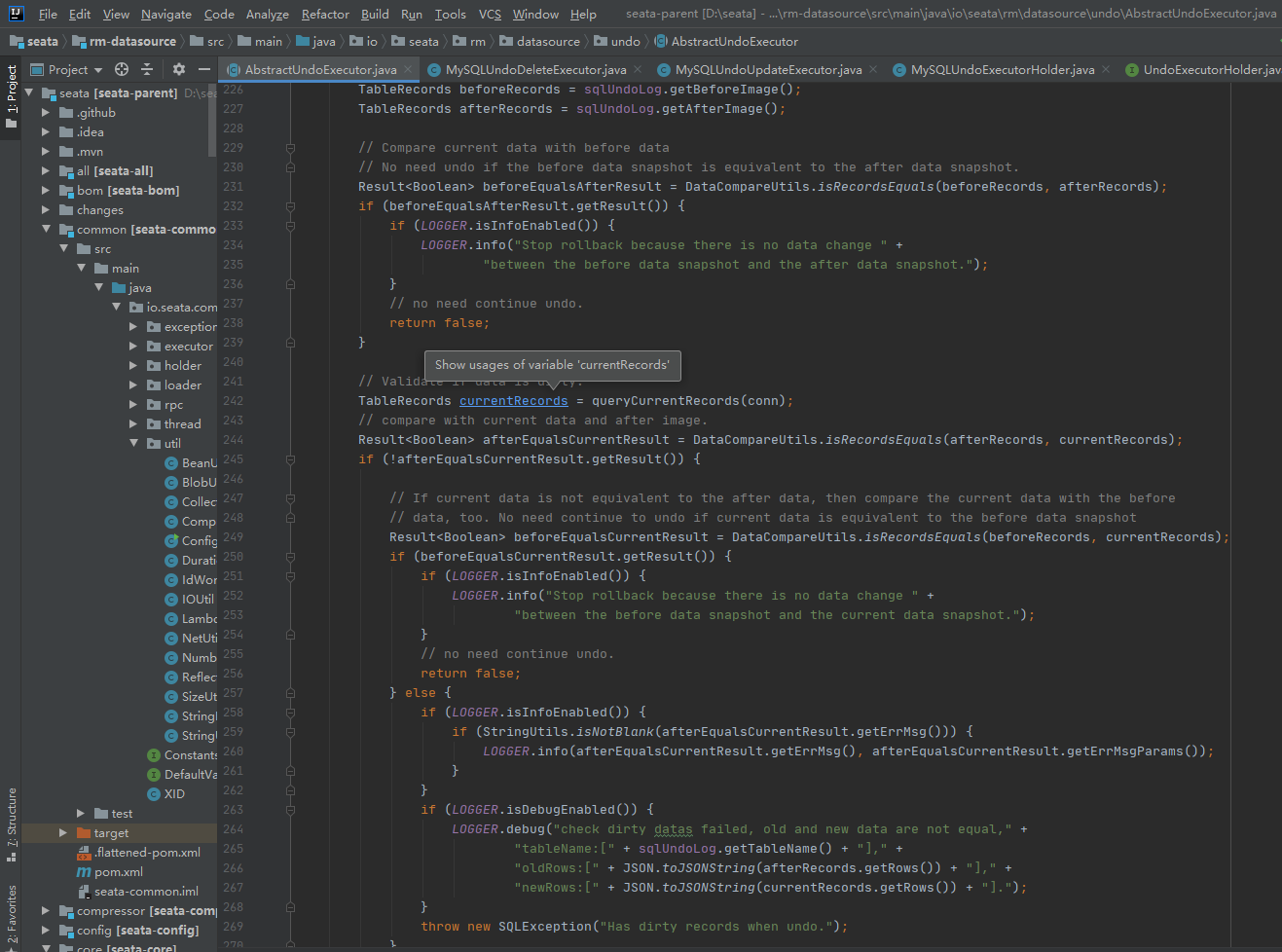Select the pom.xml Maven file
This screenshot has height=952, width=1282.
[118, 872]
